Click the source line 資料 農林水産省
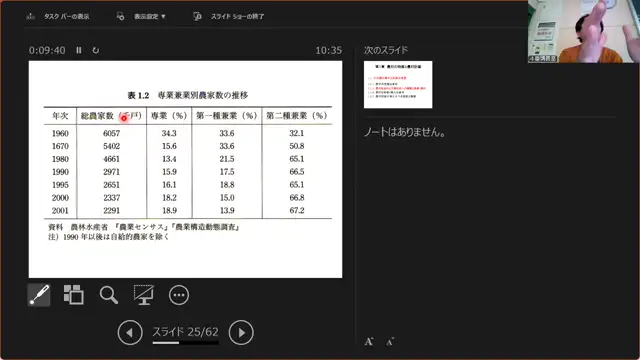Screen dimensions: 640x360 click(x=144, y=227)
